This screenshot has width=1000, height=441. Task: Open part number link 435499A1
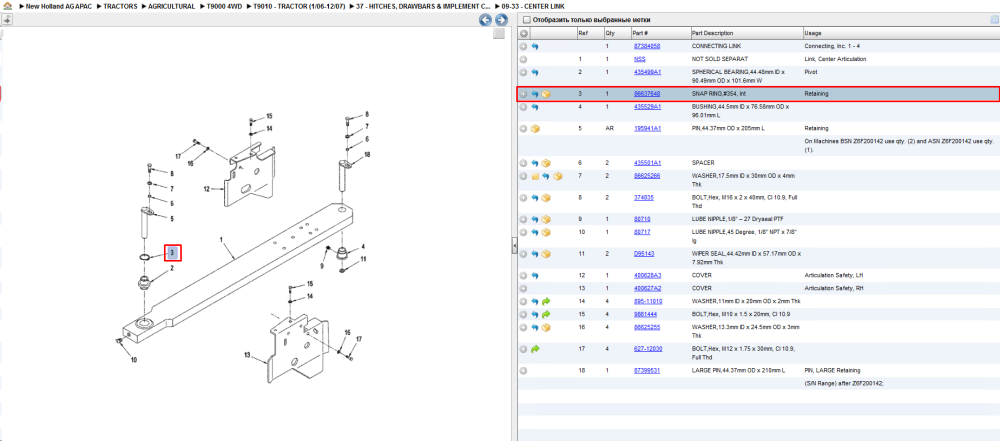[647, 72]
